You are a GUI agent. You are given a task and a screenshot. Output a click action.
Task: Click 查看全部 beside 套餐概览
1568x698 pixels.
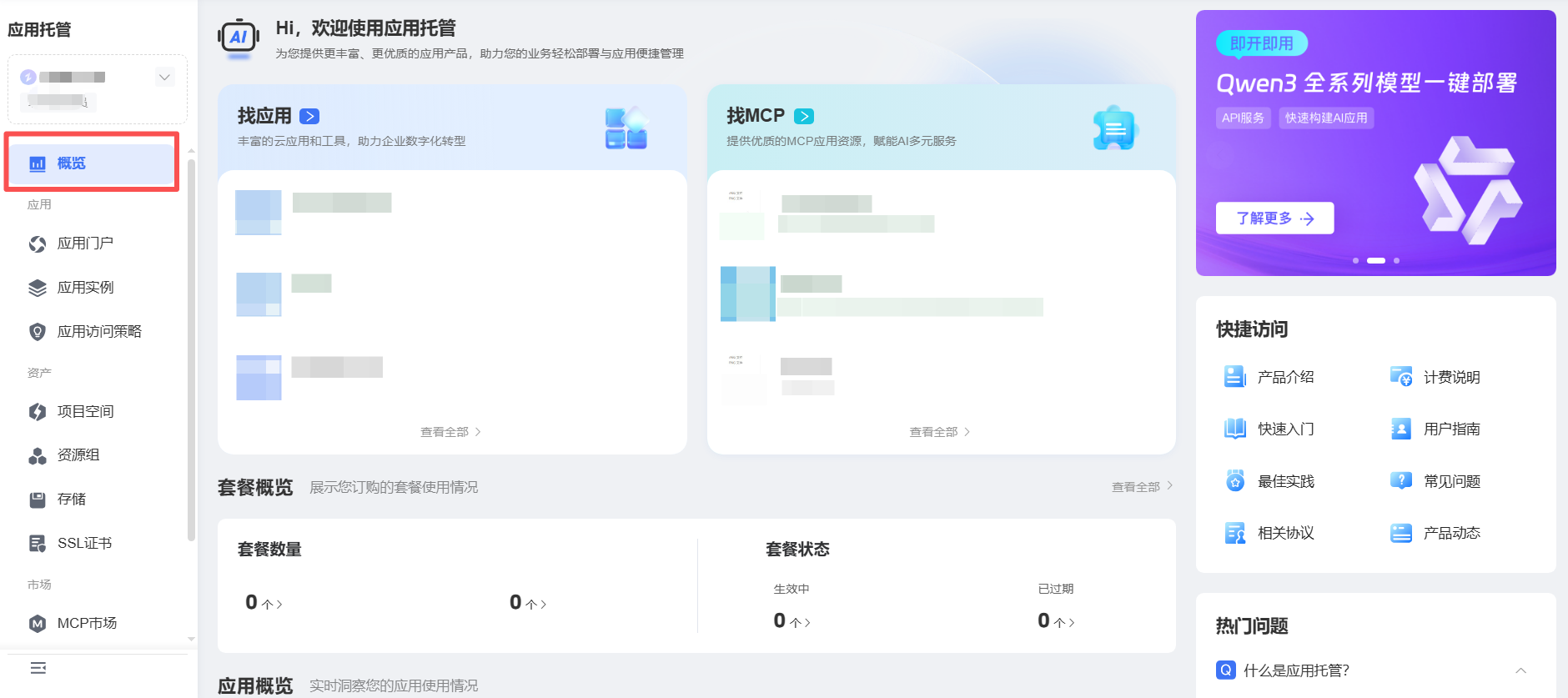coord(1141,487)
